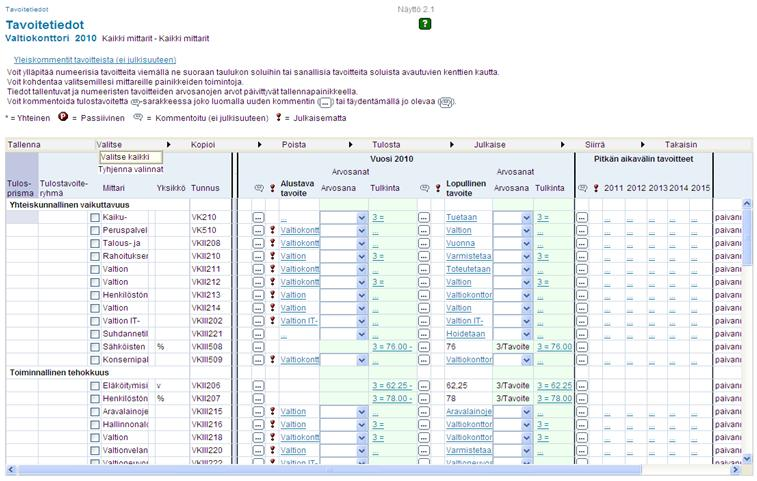
Task: Click unpublished marker icon in VKIII509 row
Action: pyautogui.click(x=272, y=360)
